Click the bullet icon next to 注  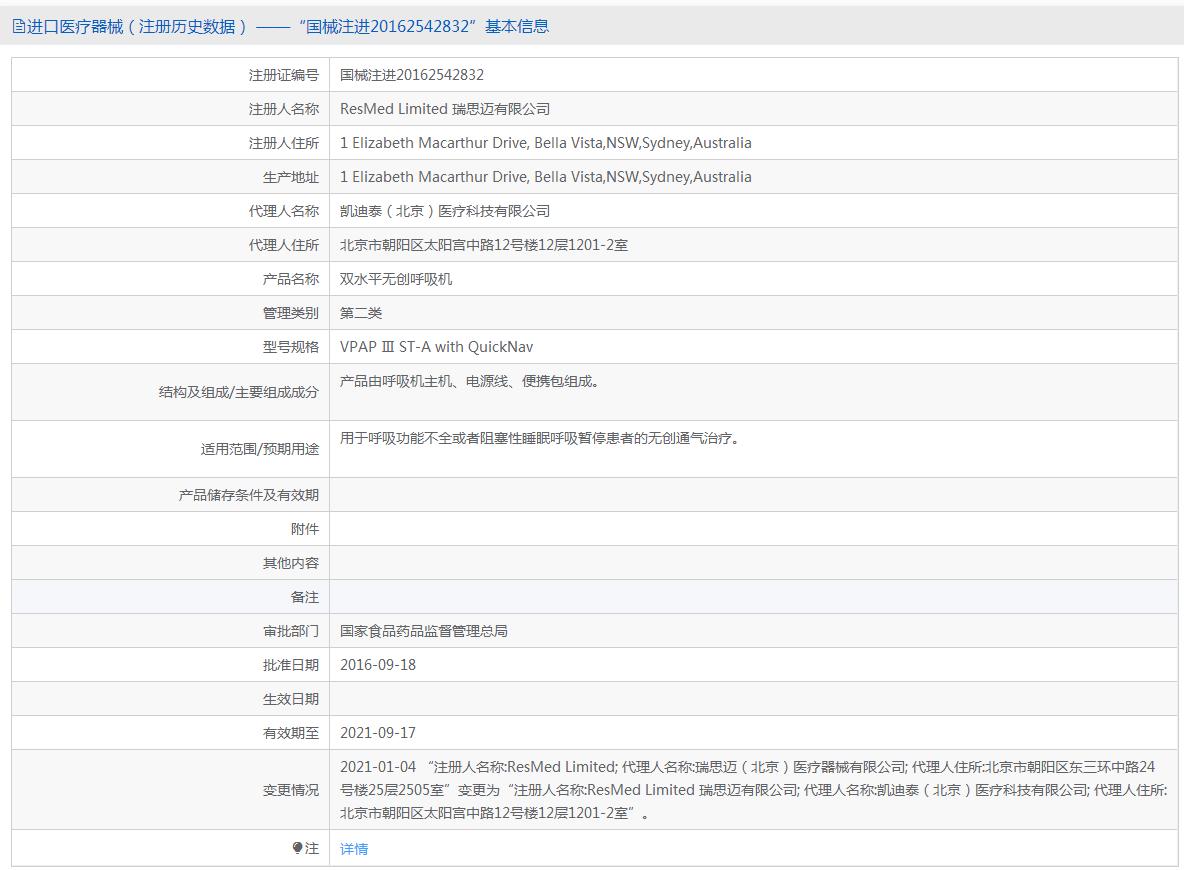[x=297, y=848]
